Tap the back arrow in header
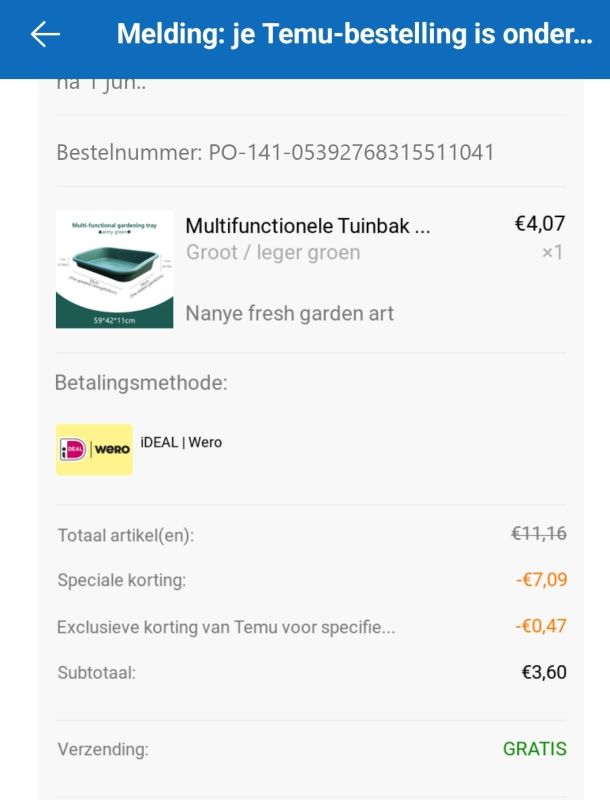 pos(45,35)
